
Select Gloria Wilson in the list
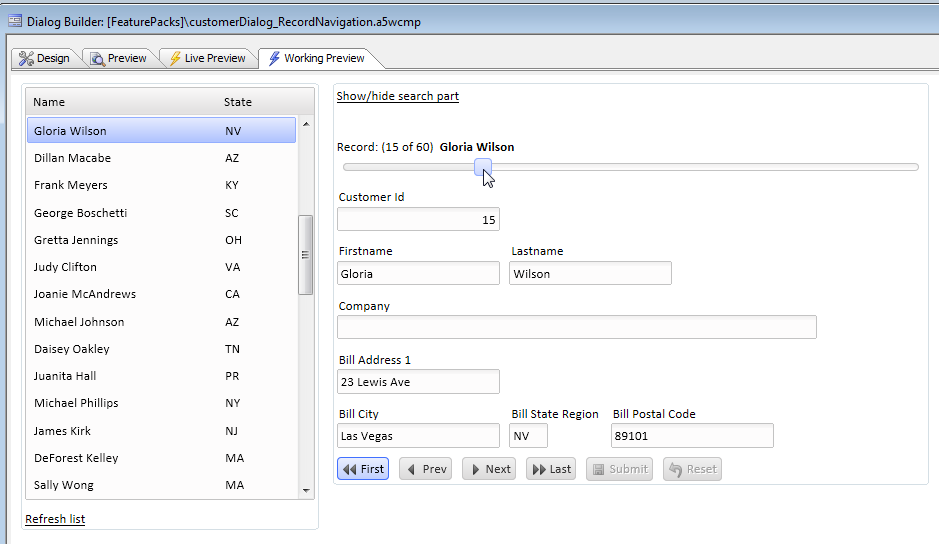162,131
